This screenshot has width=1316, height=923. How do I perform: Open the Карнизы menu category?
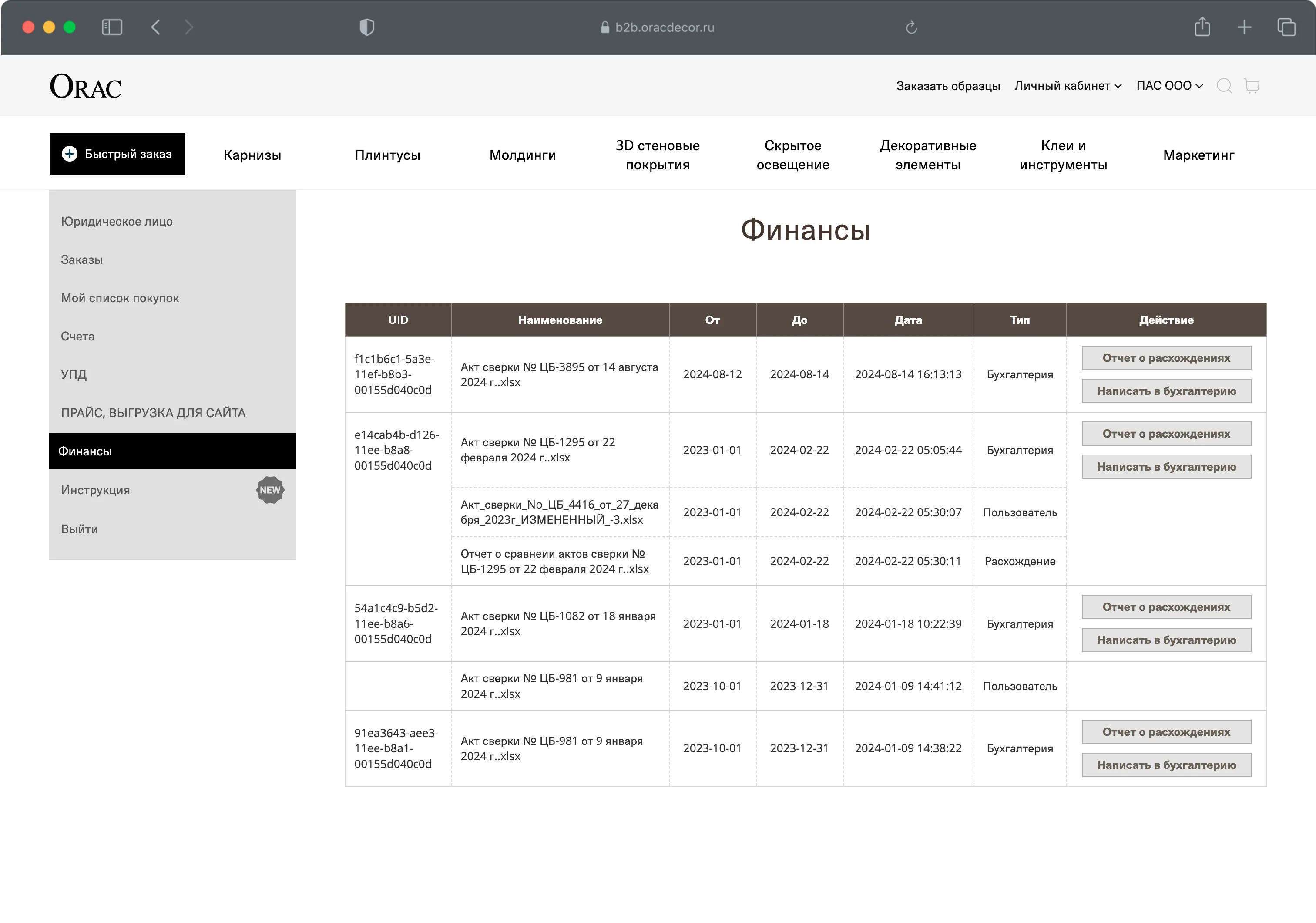click(x=252, y=155)
